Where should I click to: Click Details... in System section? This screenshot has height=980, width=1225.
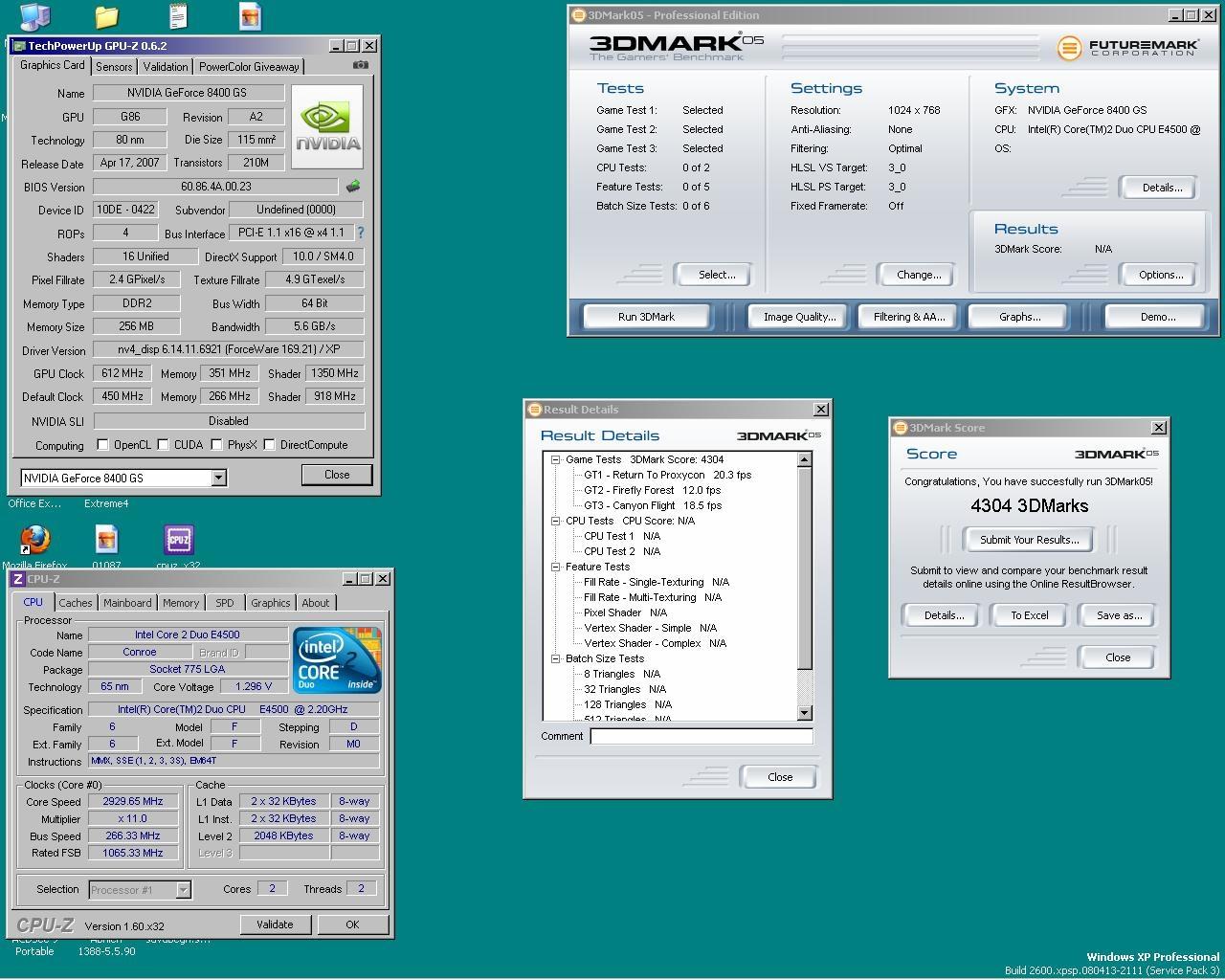coord(1162,188)
